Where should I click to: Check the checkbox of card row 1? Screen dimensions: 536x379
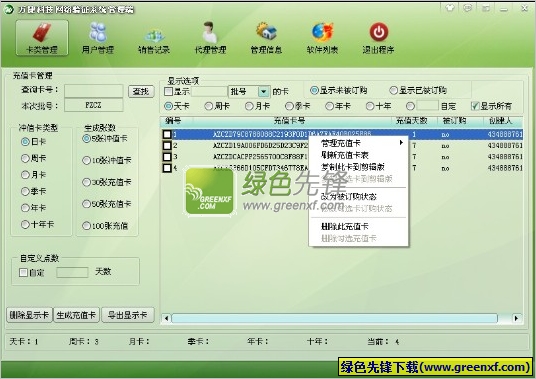(x=167, y=134)
